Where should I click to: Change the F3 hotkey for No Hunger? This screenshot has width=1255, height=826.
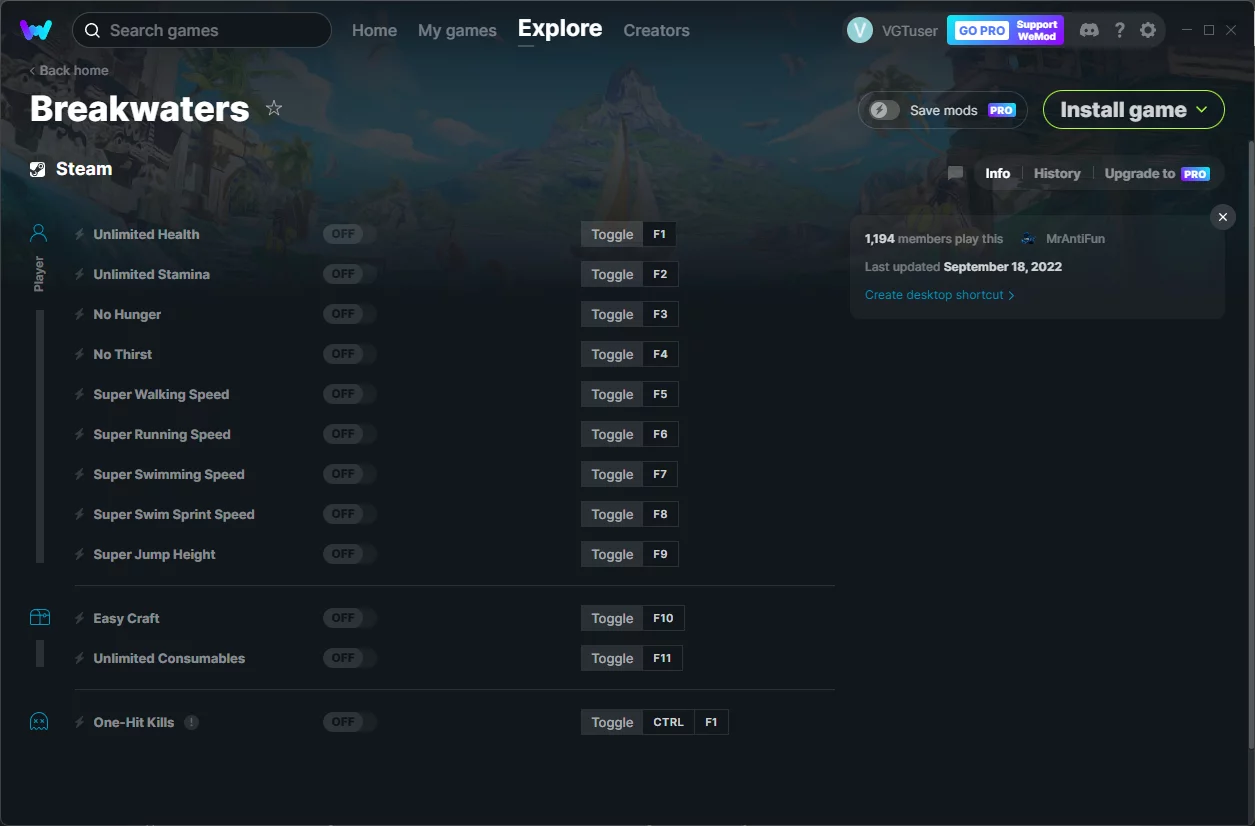point(660,314)
